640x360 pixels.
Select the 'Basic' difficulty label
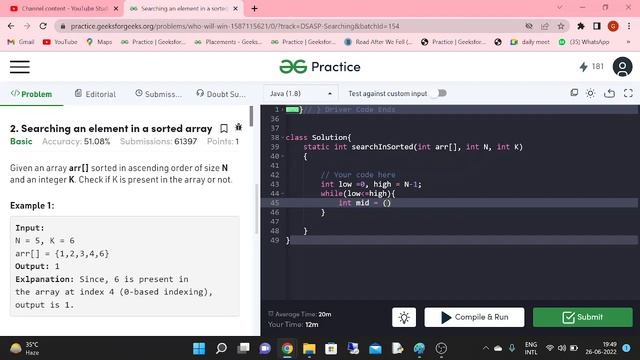point(21,141)
